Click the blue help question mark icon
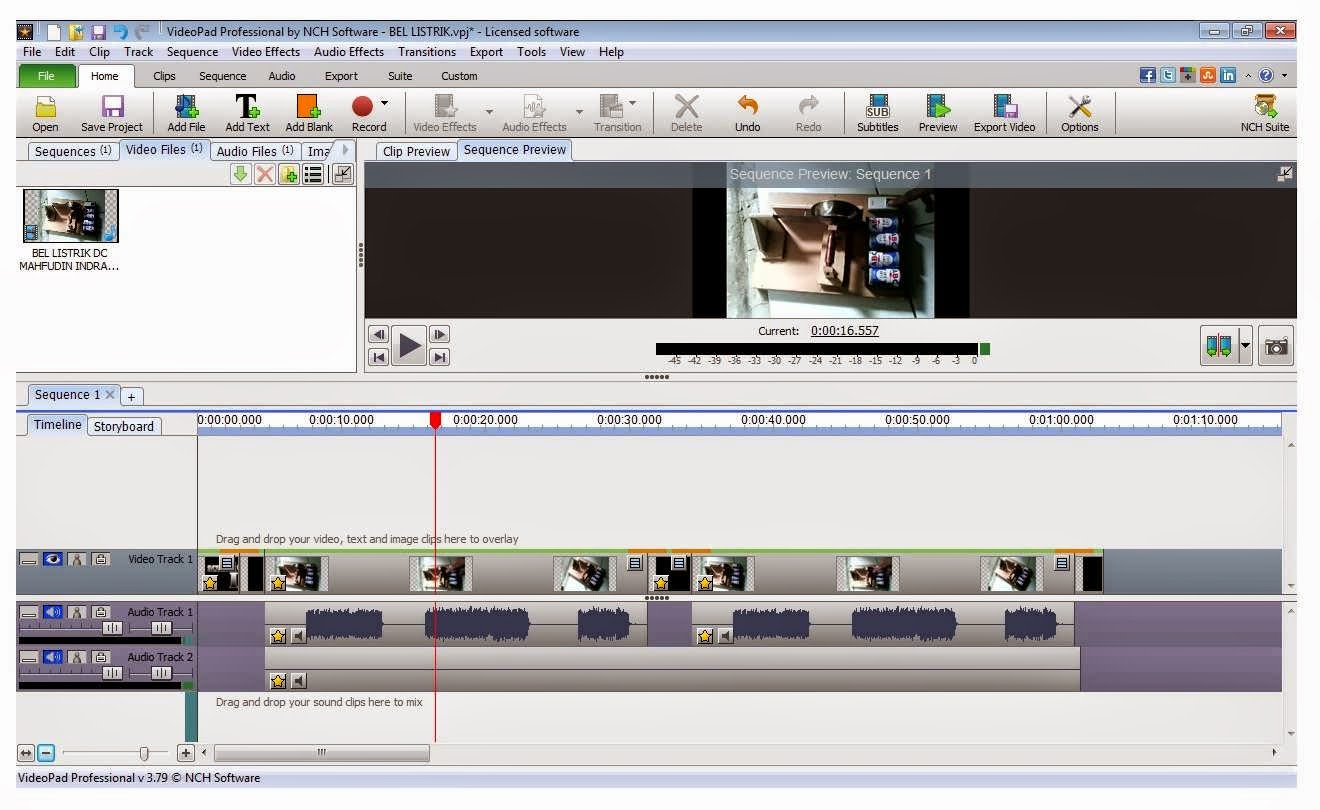The image size is (1320, 810). (x=1266, y=75)
